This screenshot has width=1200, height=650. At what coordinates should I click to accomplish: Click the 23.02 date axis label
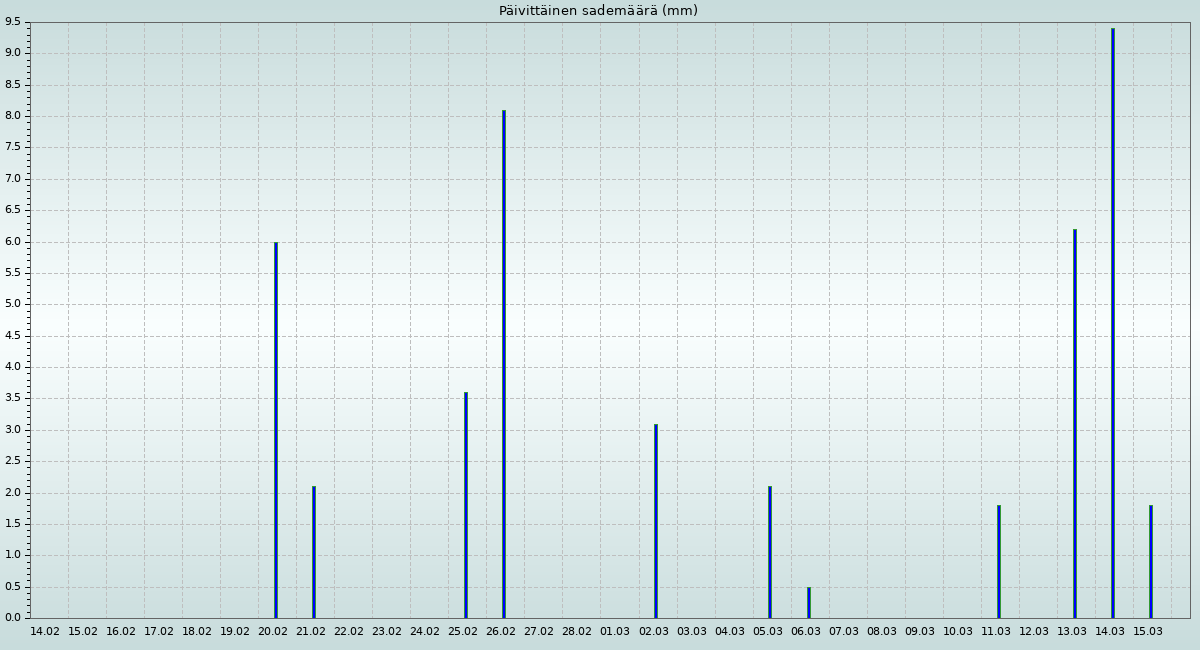[x=387, y=632]
